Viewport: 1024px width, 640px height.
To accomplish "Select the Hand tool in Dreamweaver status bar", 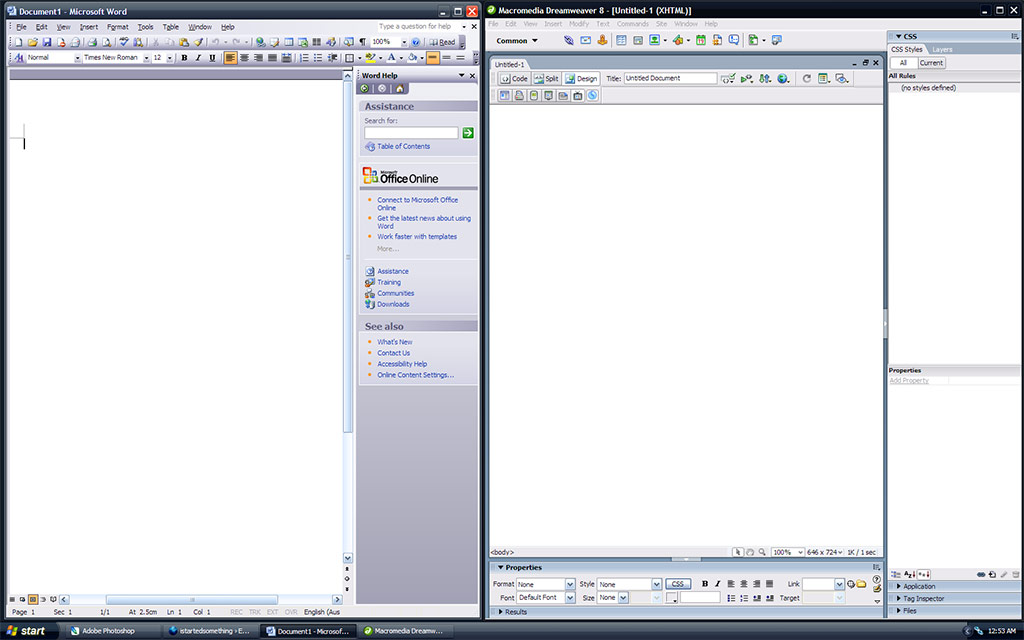I will coord(750,552).
